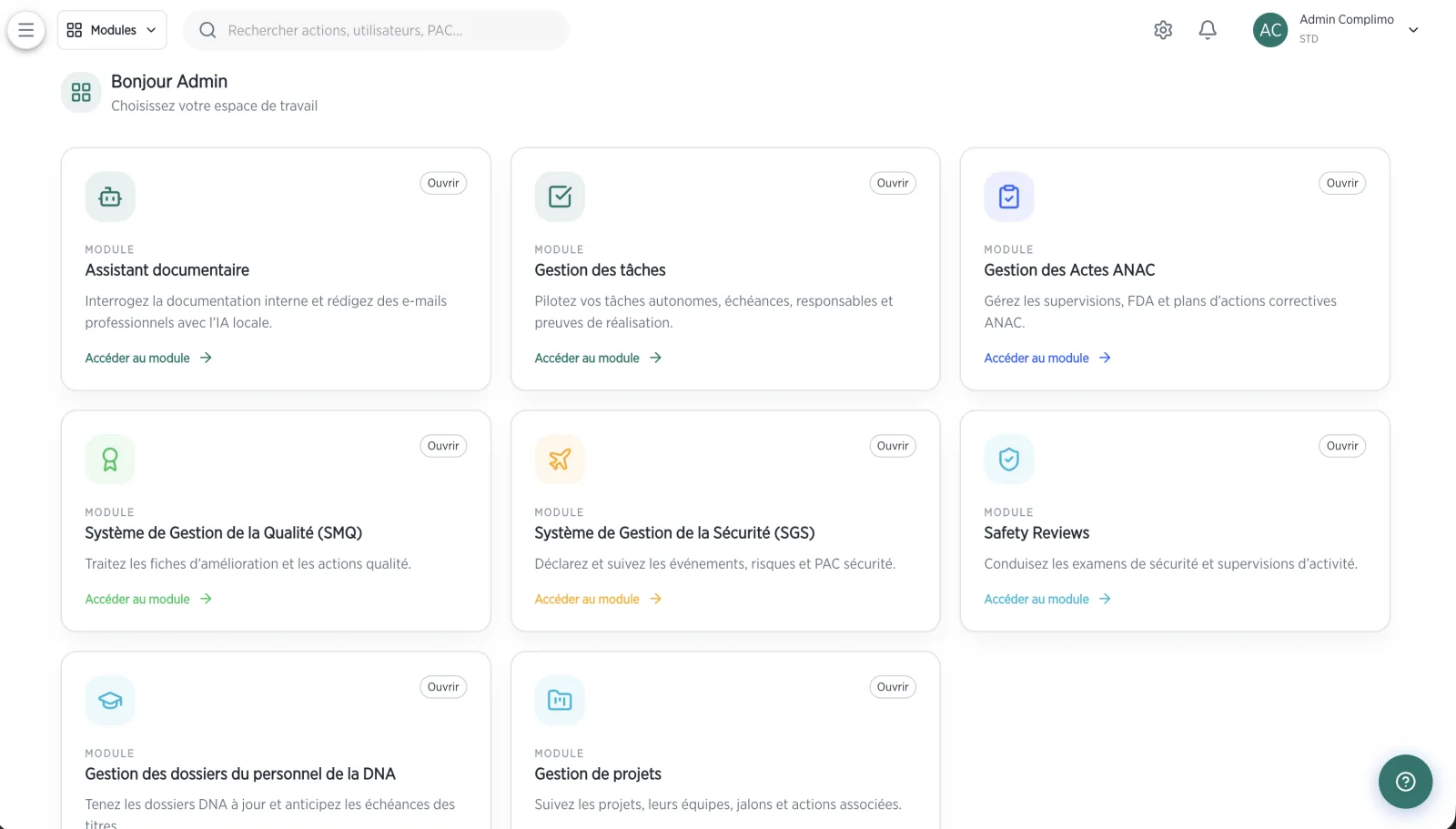Click the search field for actions and users
This screenshot has height=829, width=1456.
pos(376,30)
